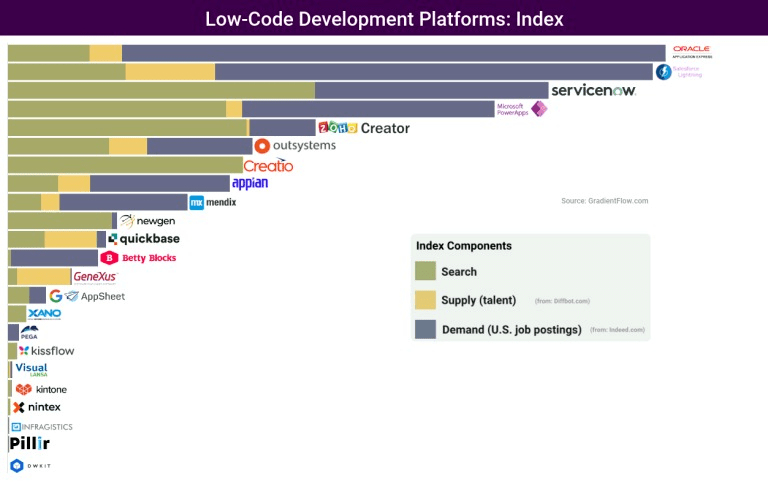Select the Kintone logo
This screenshot has width=768, height=481.
tap(24, 389)
